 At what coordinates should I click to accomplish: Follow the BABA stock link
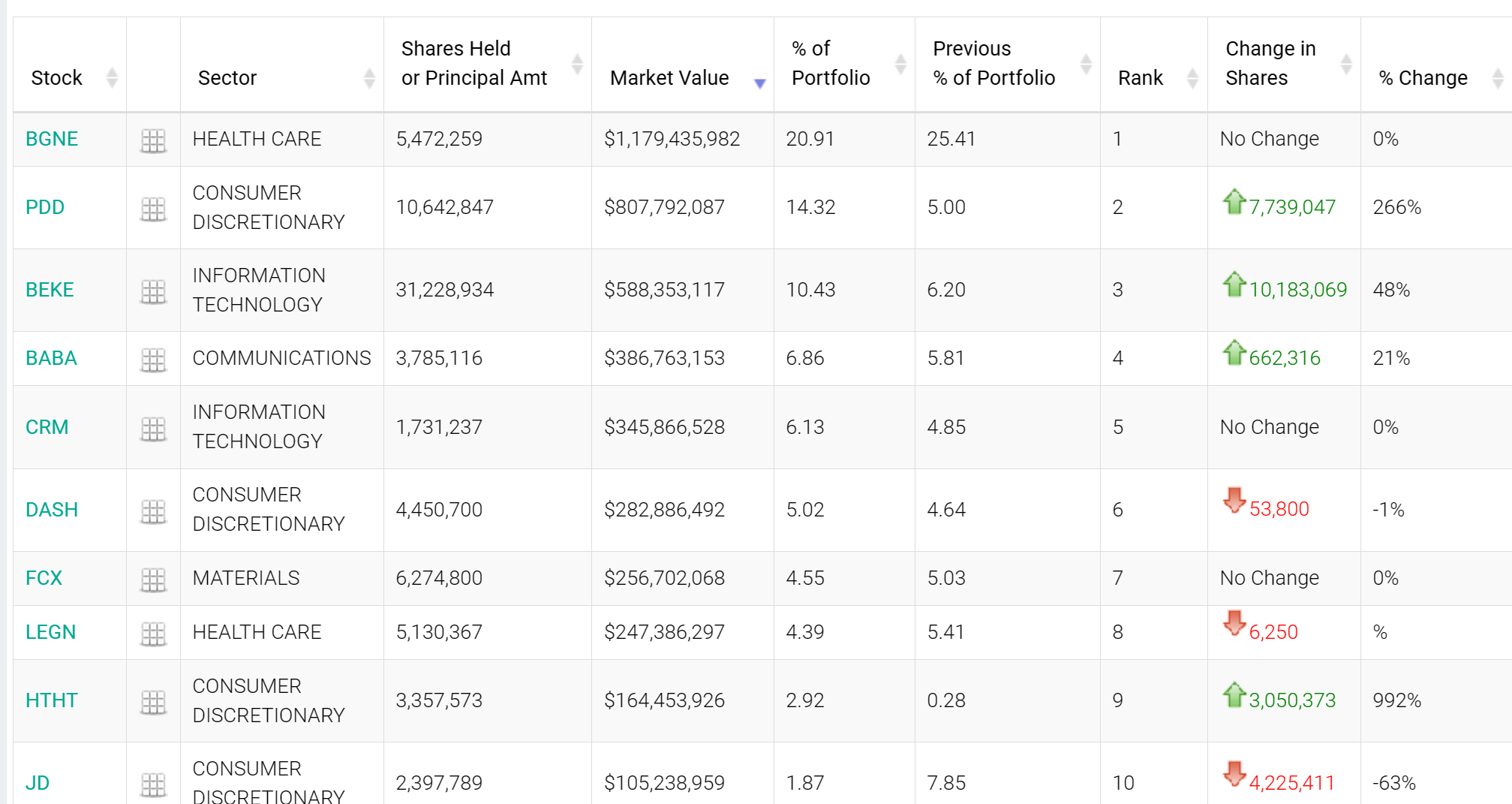tap(51, 358)
